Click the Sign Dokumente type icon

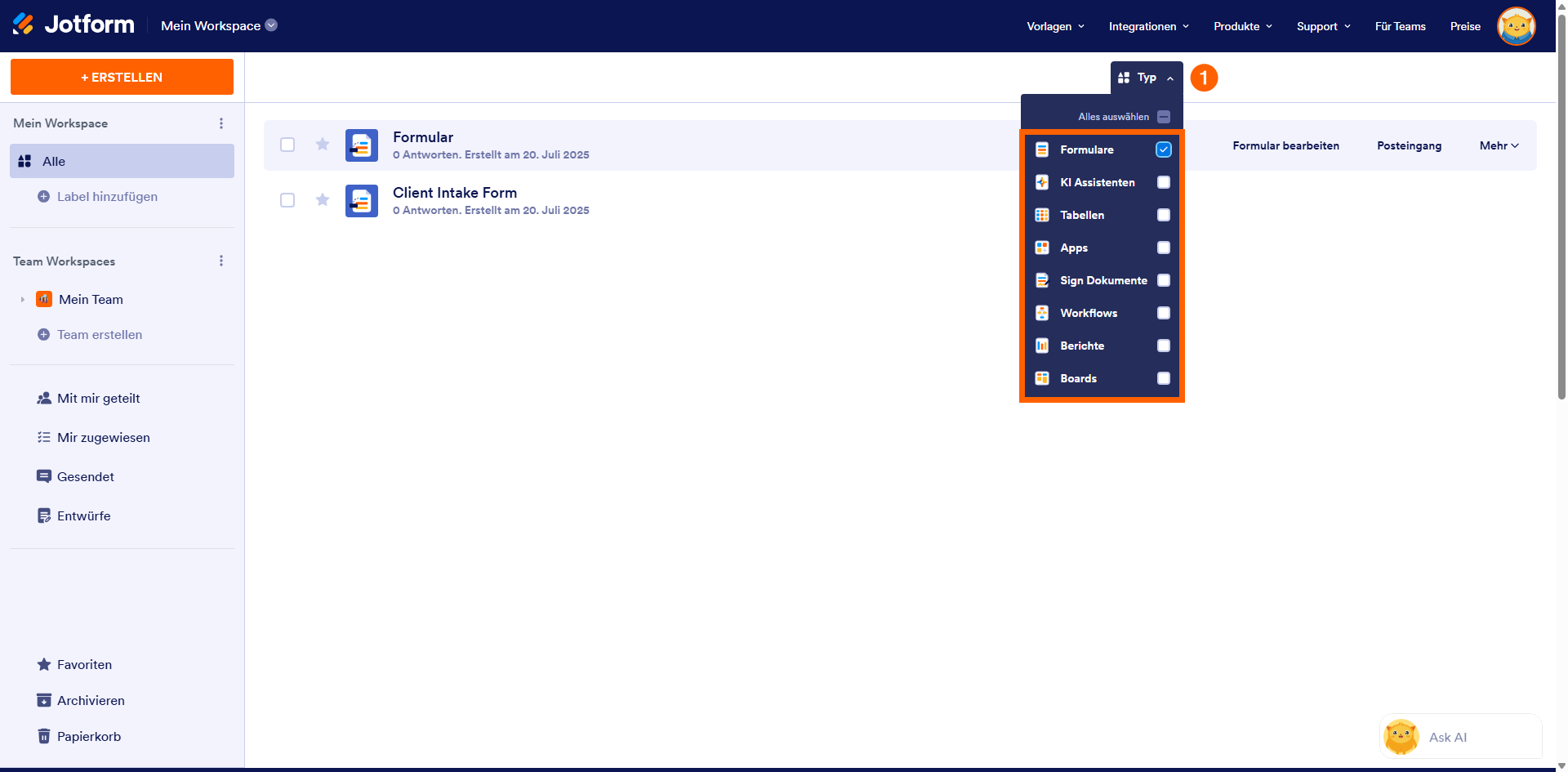1042,280
